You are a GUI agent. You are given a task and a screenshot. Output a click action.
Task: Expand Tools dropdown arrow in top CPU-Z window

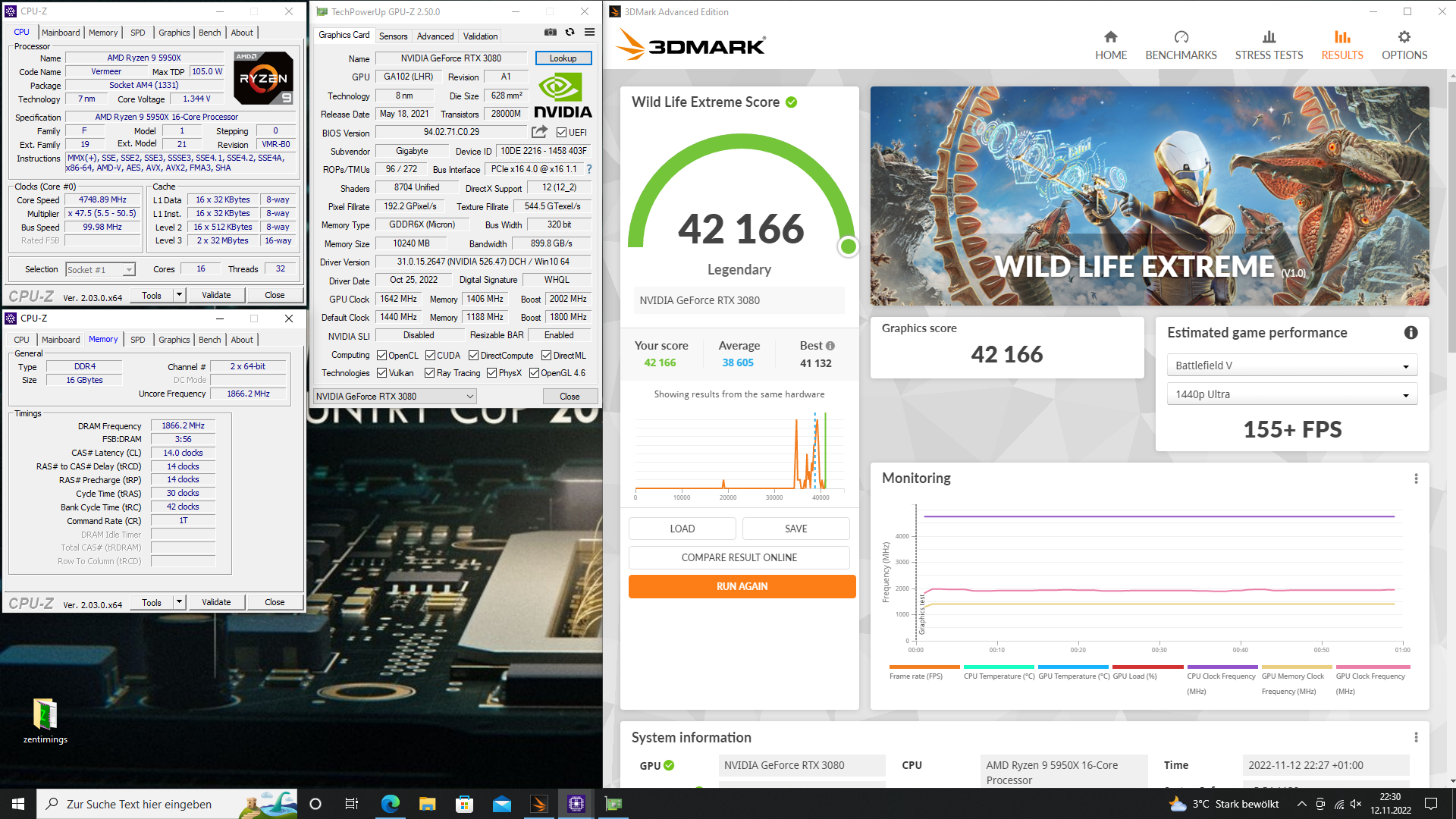pos(179,295)
